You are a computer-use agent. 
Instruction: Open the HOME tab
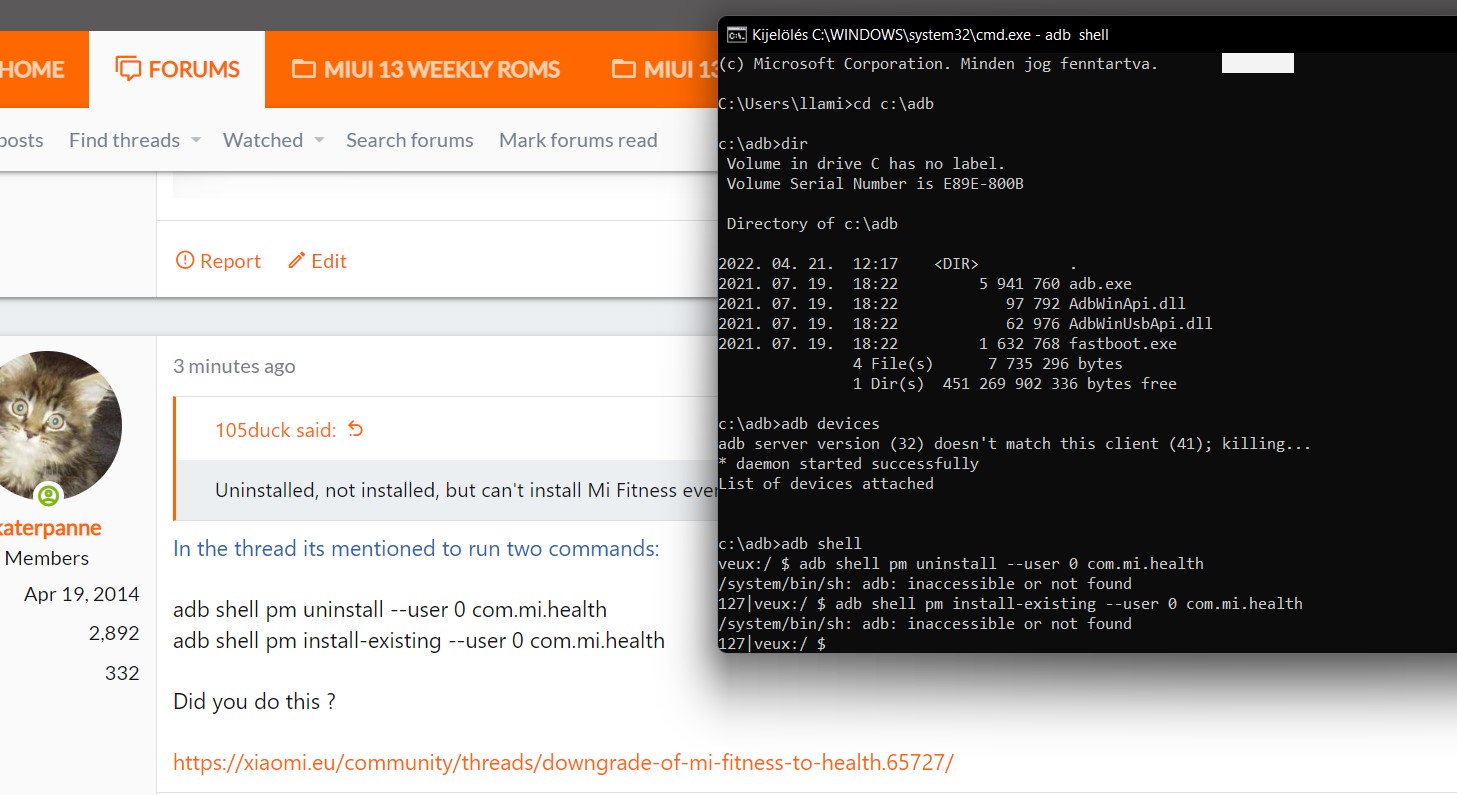pos(32,69)
